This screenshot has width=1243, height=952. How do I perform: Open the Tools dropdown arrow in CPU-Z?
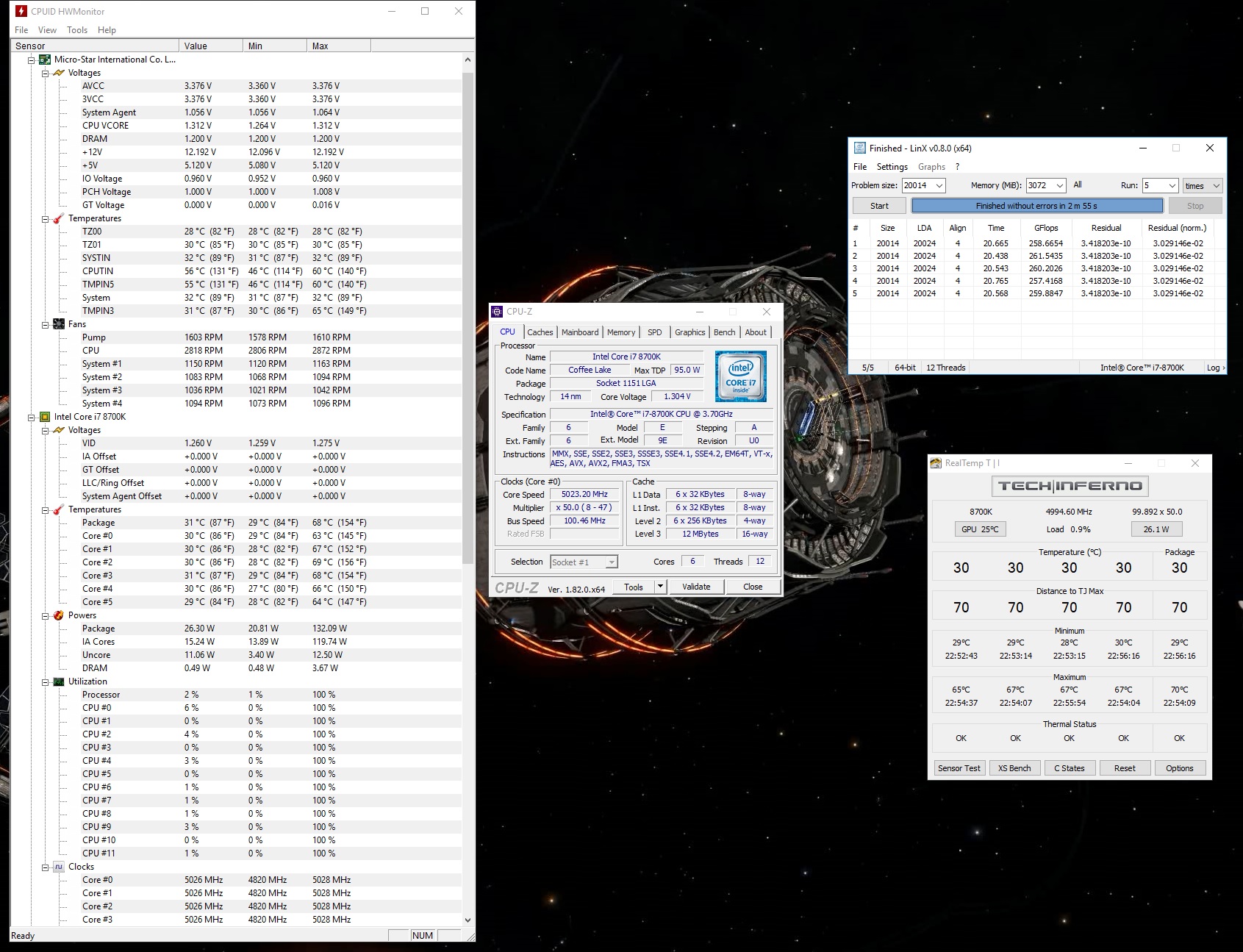(x=661, y=587)
